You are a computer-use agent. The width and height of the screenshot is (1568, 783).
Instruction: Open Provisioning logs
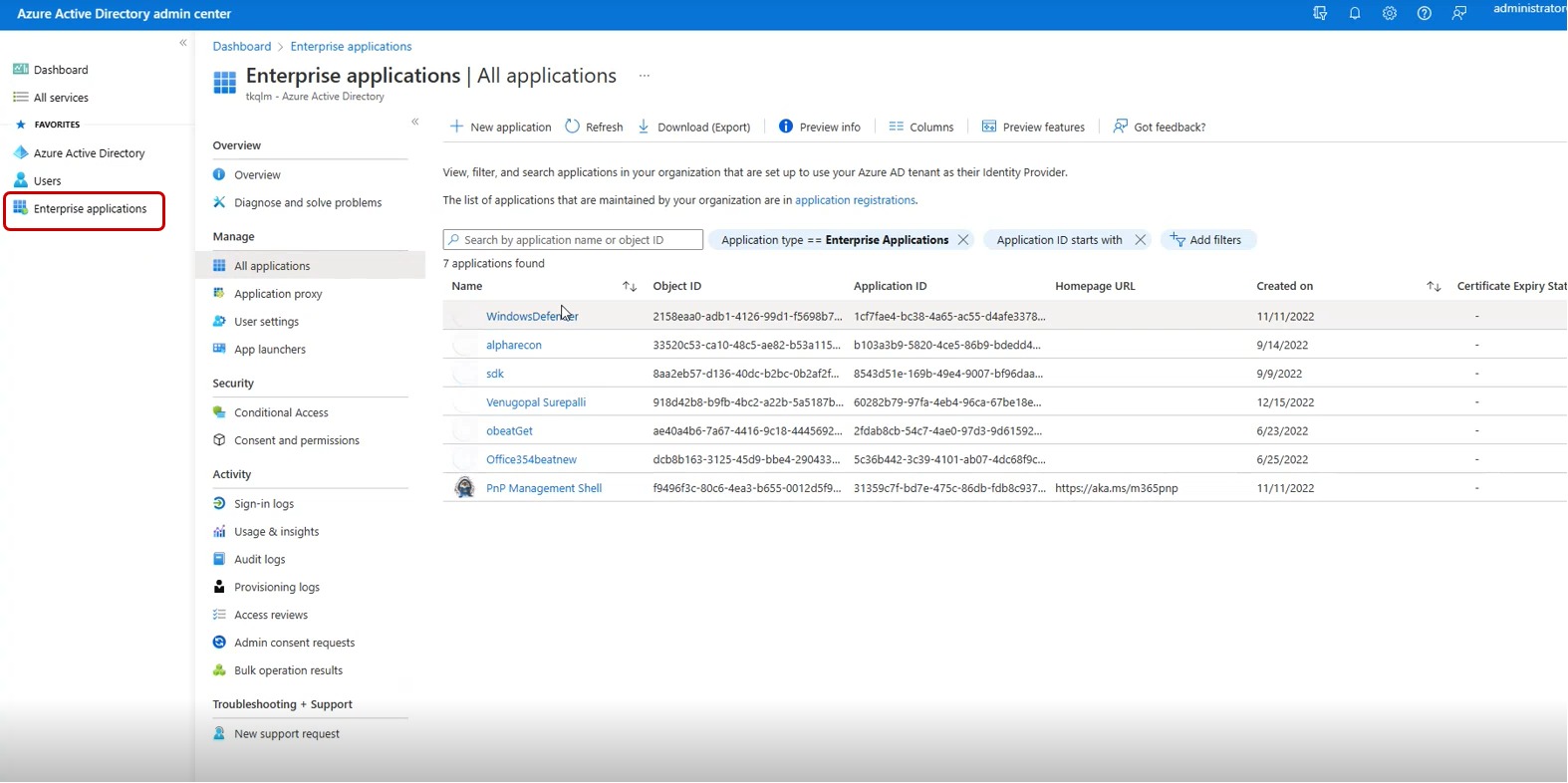click(277, 589)
